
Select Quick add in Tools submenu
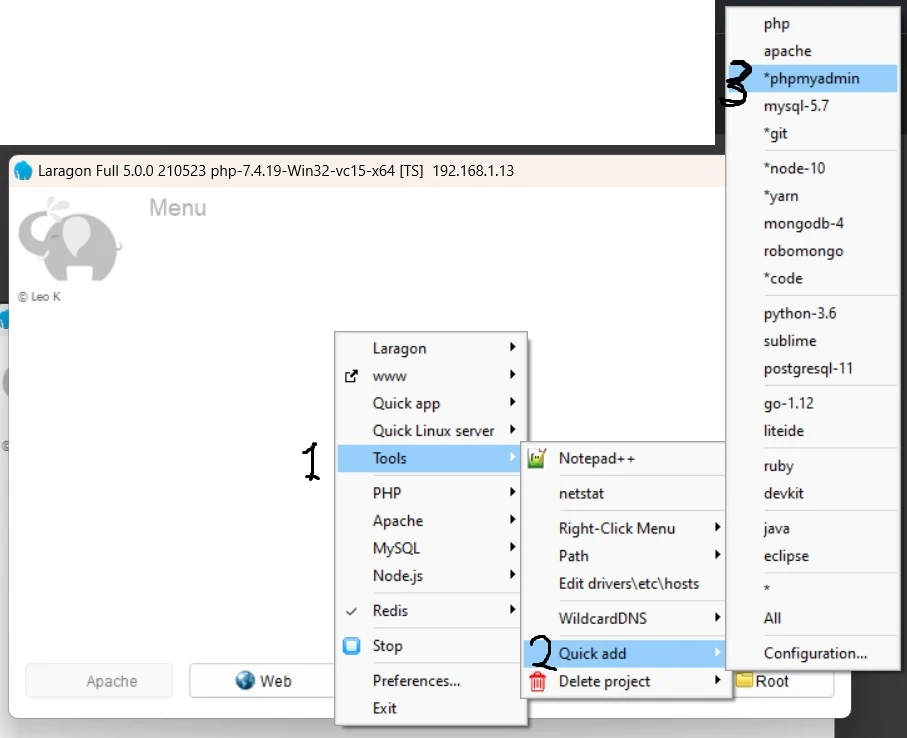pos(625,654)
